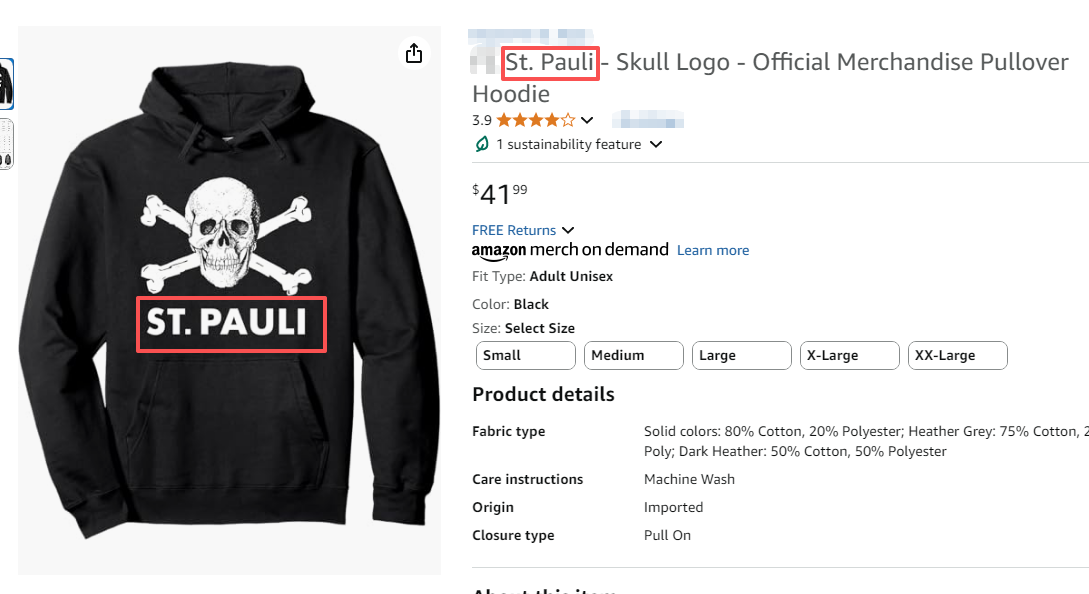Select the X-Large size
This screenshot has height=594, width=1089.
tap(849, 355)
